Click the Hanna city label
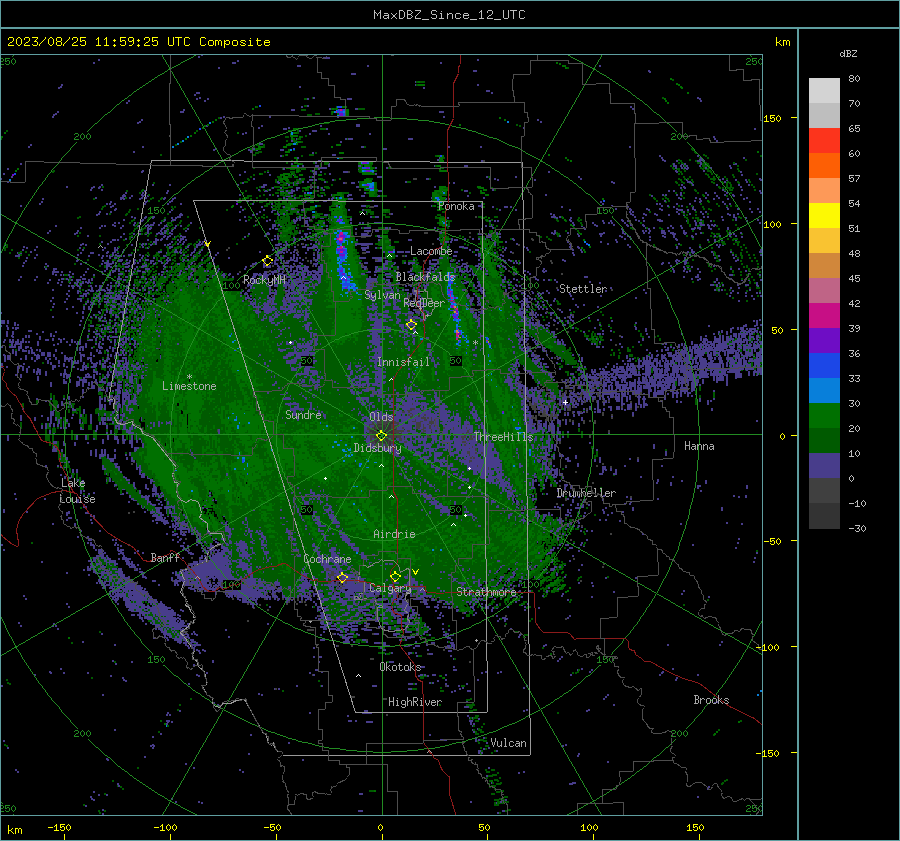Screen dimensions: 900x841 click(699, 446)
